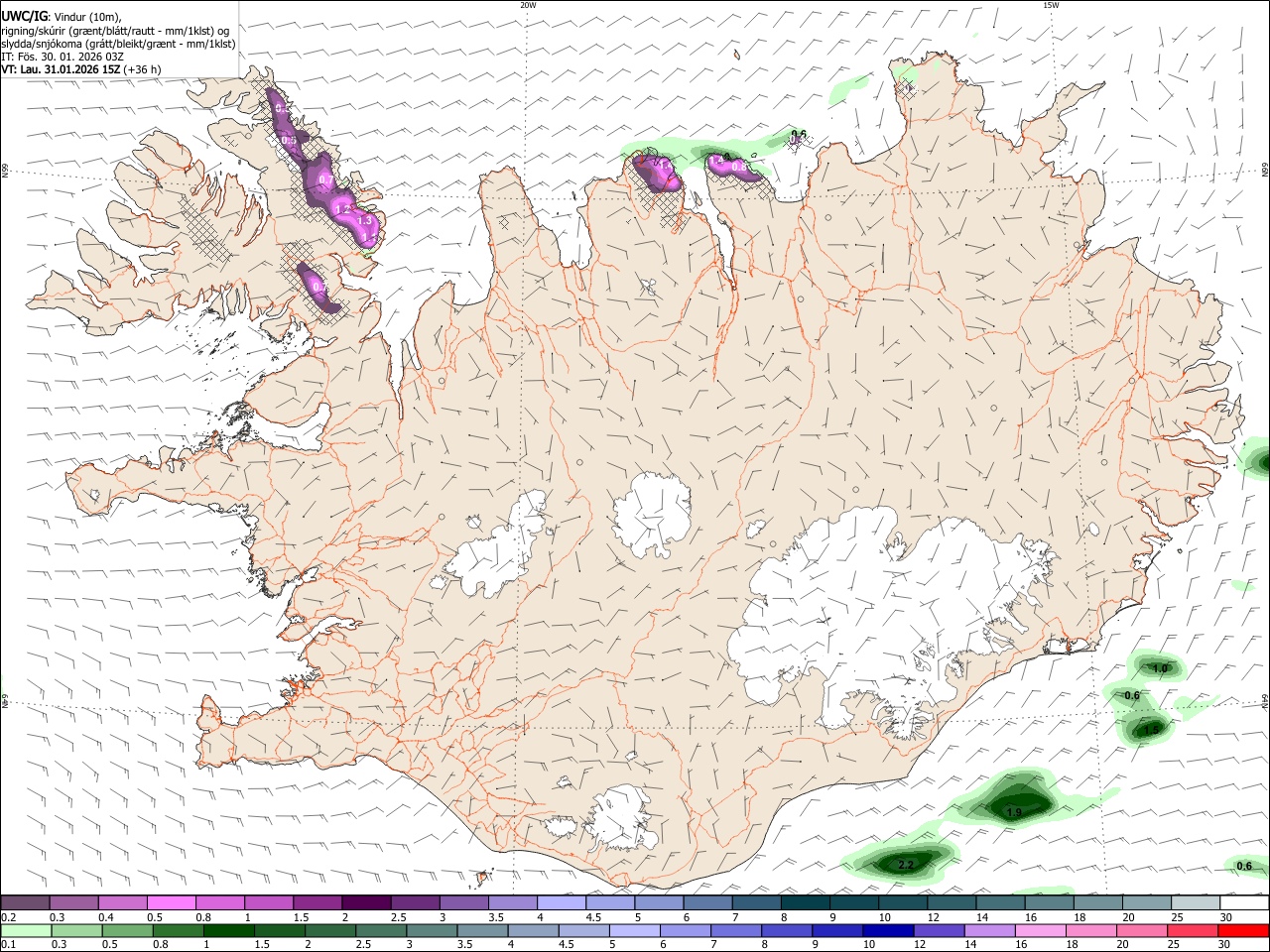This screenshot has width=1270, height=952.
Task: Click the 2.2 rain value offshore
Action: pos(906,865)
